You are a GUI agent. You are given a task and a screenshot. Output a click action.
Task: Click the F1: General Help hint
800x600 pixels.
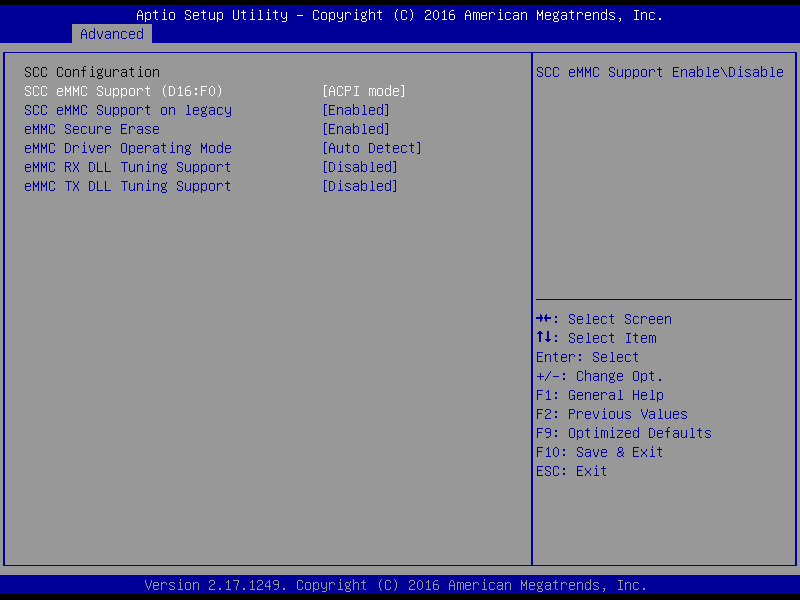click(x=600, y=395)
